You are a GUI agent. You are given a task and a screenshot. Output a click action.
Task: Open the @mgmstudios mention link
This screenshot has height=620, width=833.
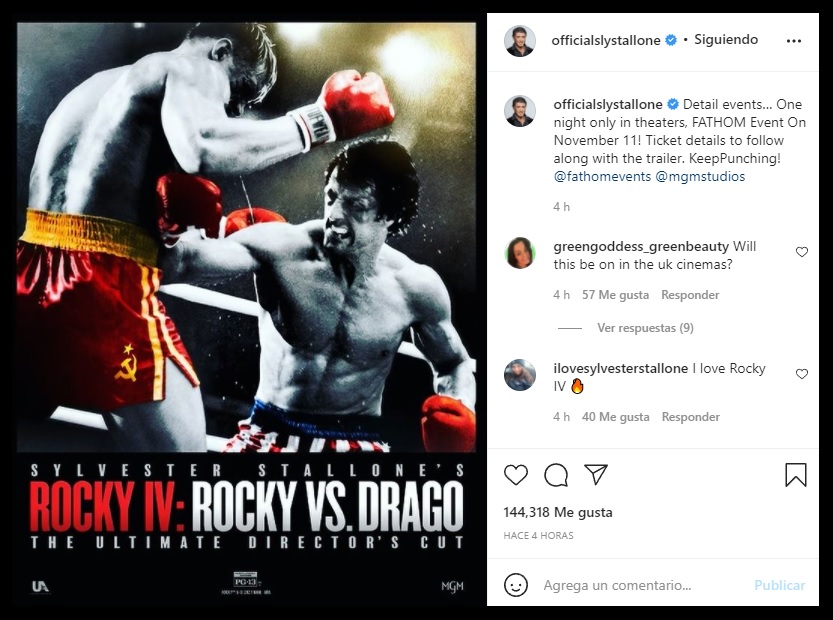[700, 176]
